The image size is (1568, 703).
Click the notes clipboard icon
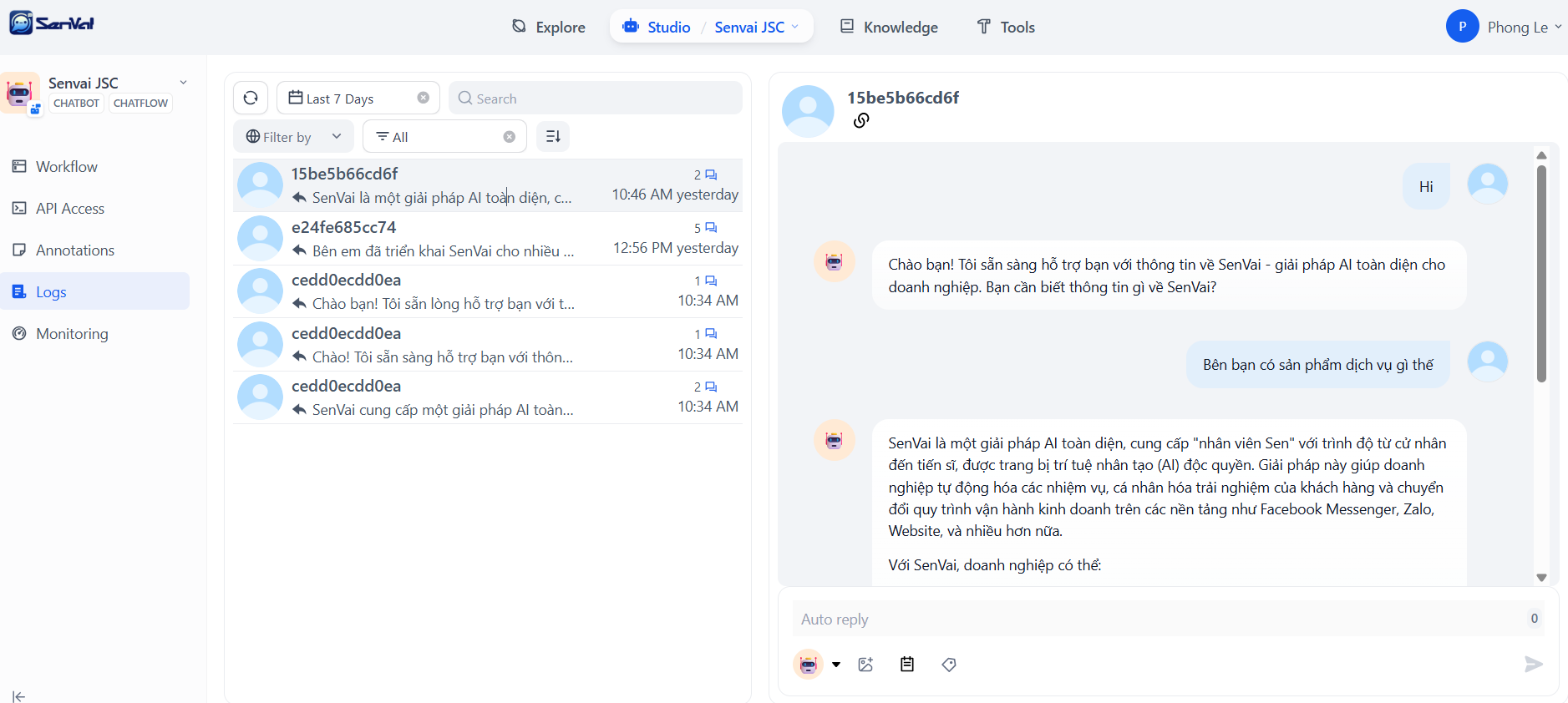click(x=907, y=665)
